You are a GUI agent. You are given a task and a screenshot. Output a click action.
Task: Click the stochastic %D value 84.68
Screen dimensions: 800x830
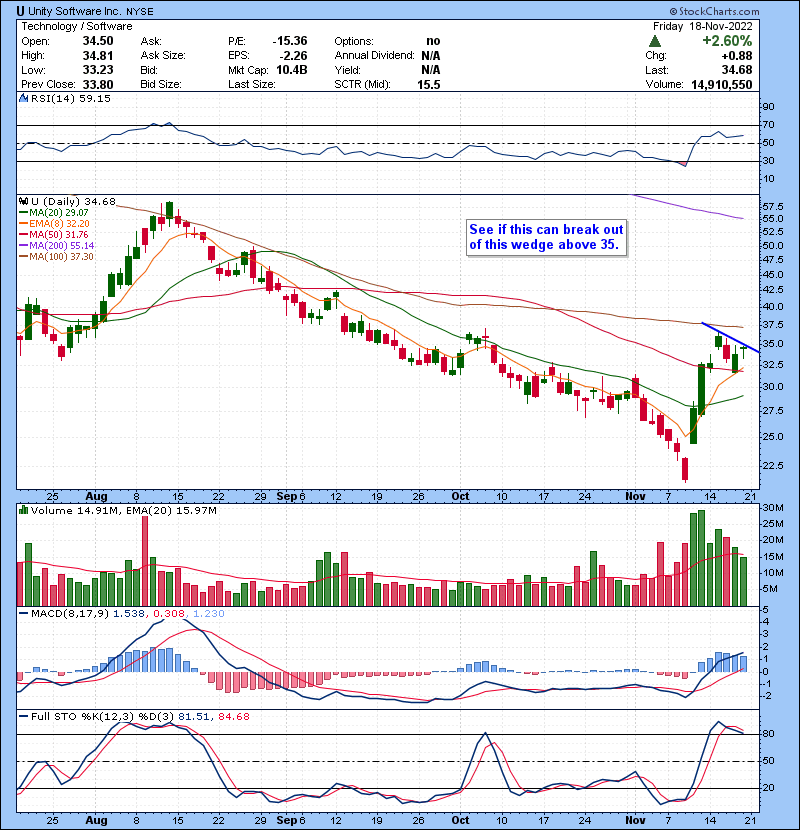tap(233, 716)
